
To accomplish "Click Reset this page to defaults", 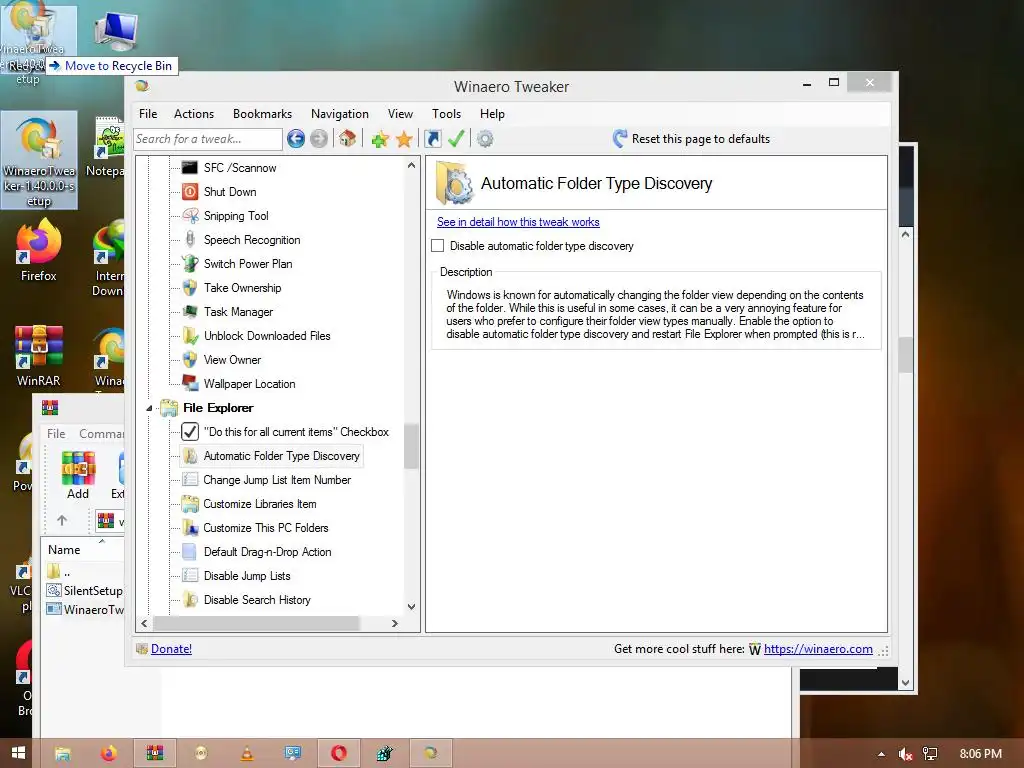I will pyautogui.click(x=692, y=138).
